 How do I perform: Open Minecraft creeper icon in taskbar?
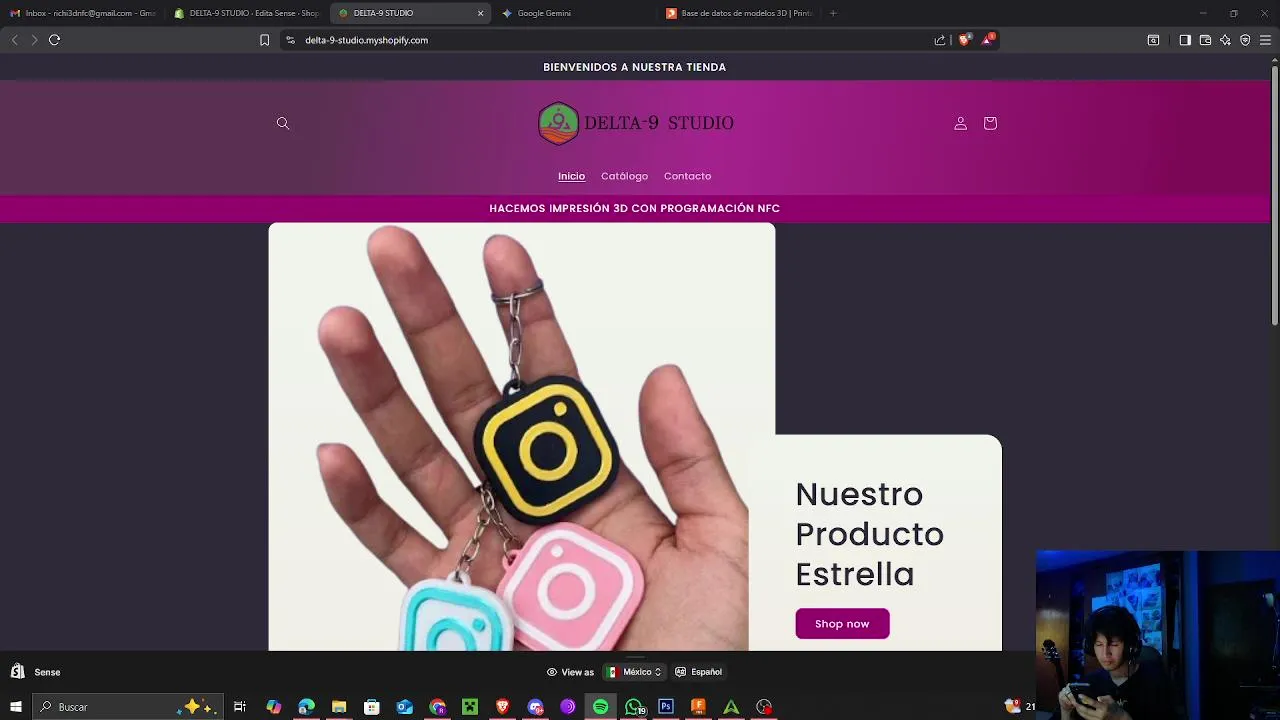click(469, 707)
